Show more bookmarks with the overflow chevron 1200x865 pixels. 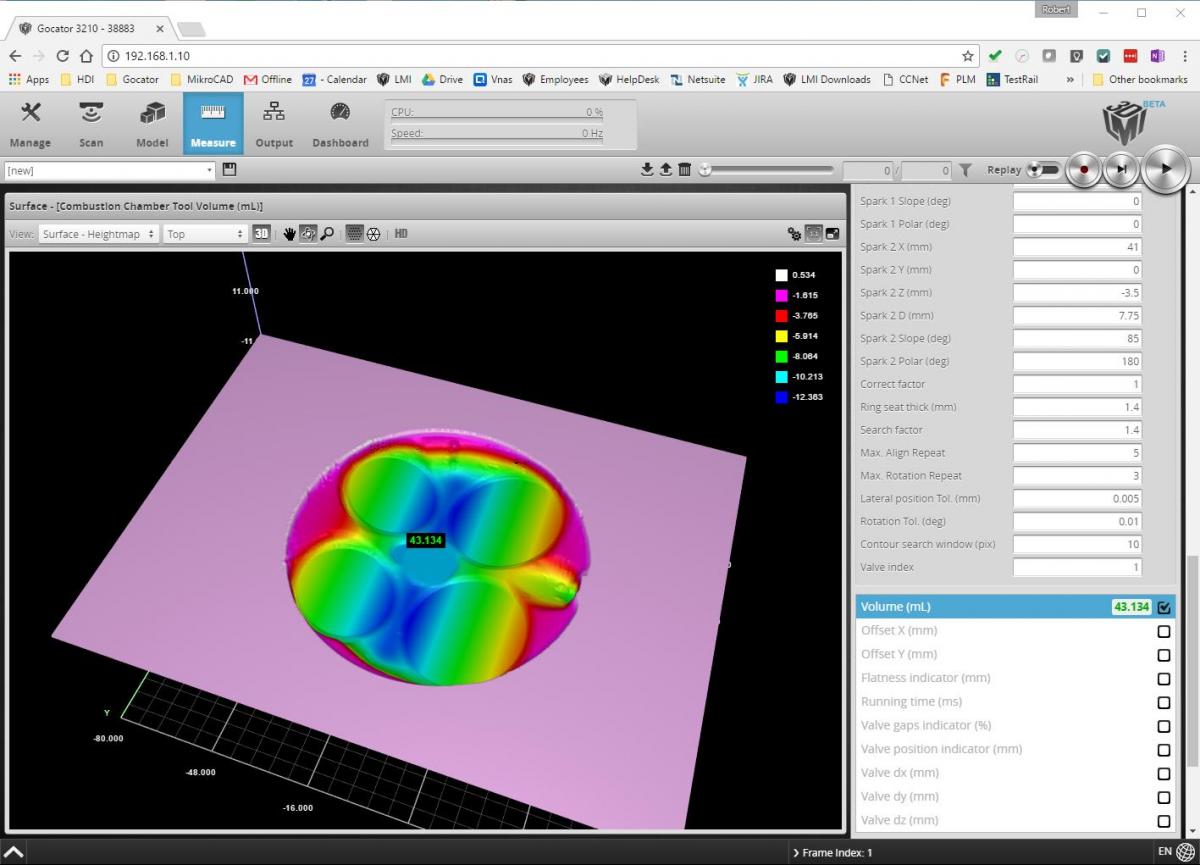click(1071, 79)
